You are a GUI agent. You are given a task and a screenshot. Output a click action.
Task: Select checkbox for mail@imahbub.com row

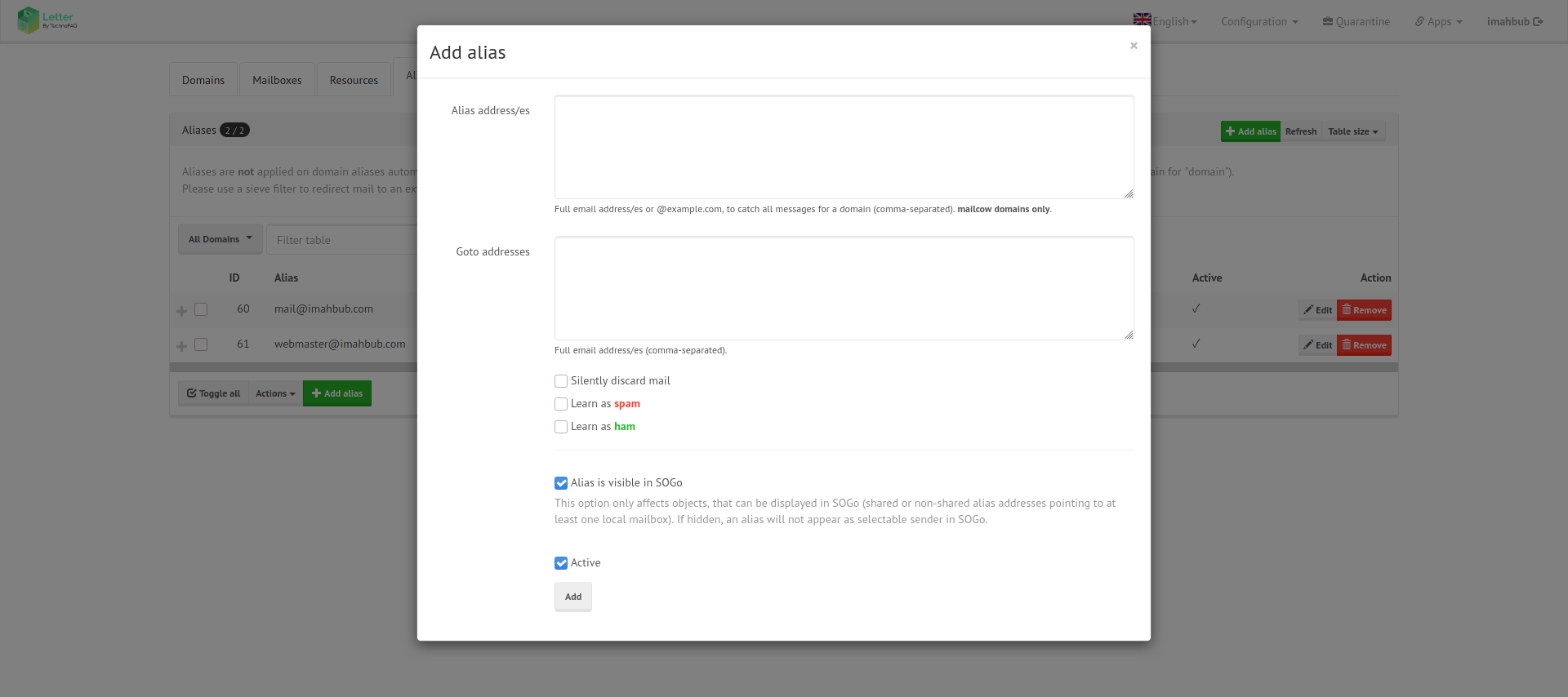(201, 309)
